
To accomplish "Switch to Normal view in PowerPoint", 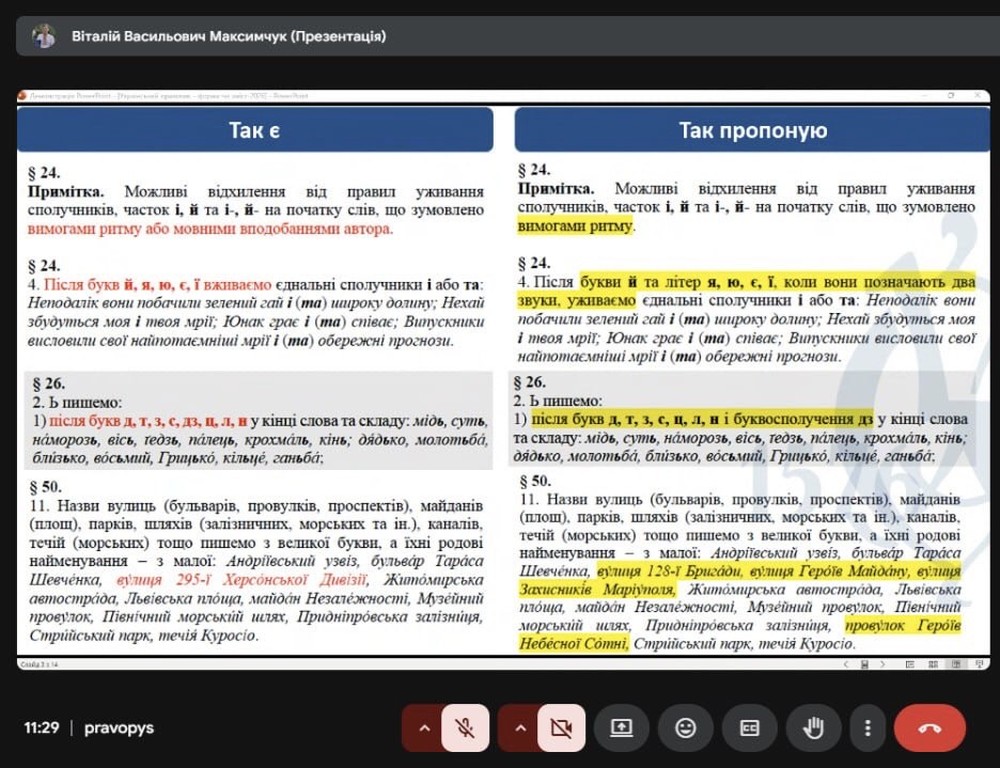I will (911, 664).
